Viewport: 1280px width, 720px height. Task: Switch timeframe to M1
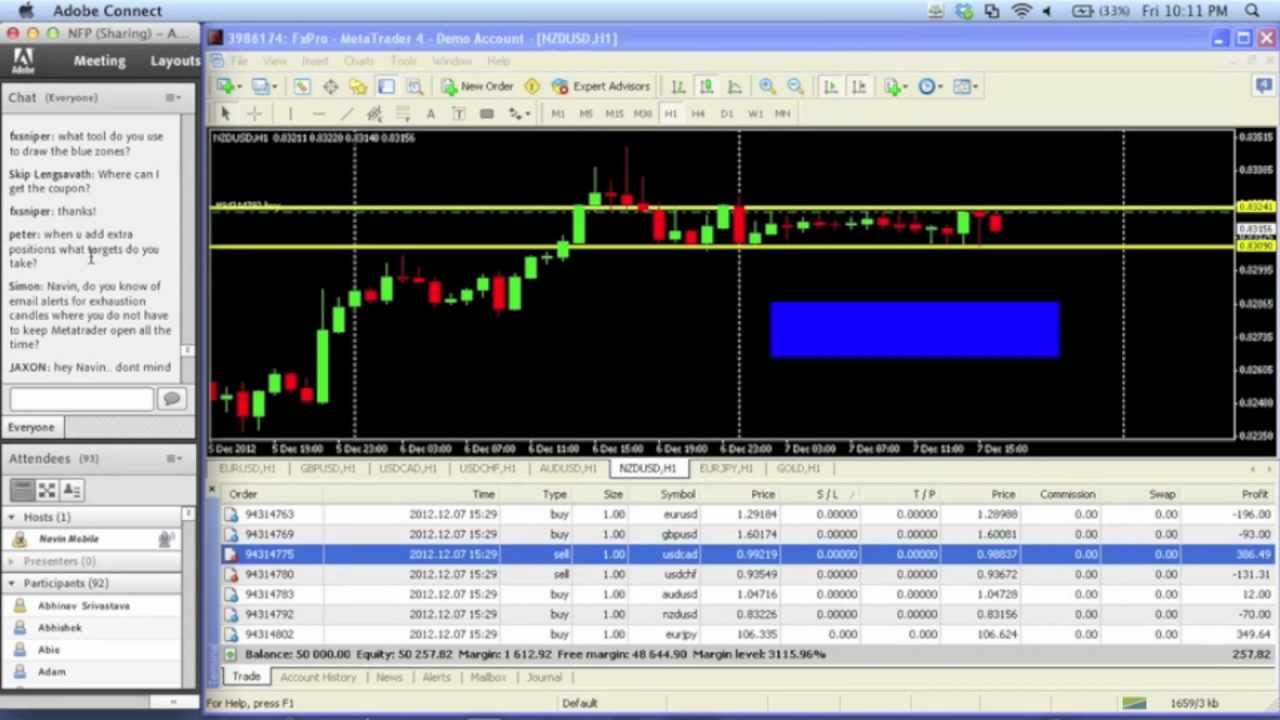point(558,113)
